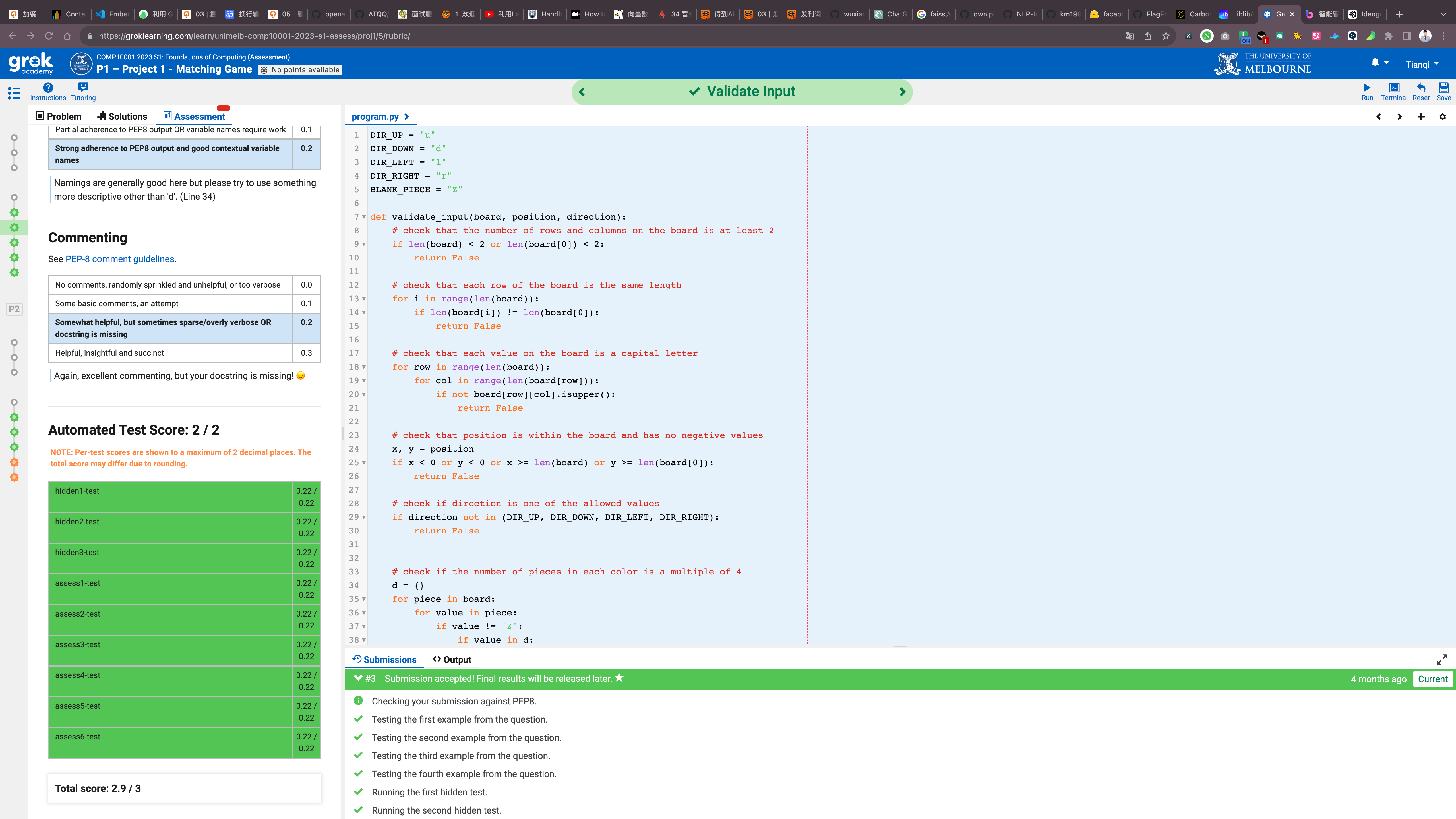Reload the page in the browser
Image resolution: width=1456 pixels, height=819 pixels.
[49, 36]
